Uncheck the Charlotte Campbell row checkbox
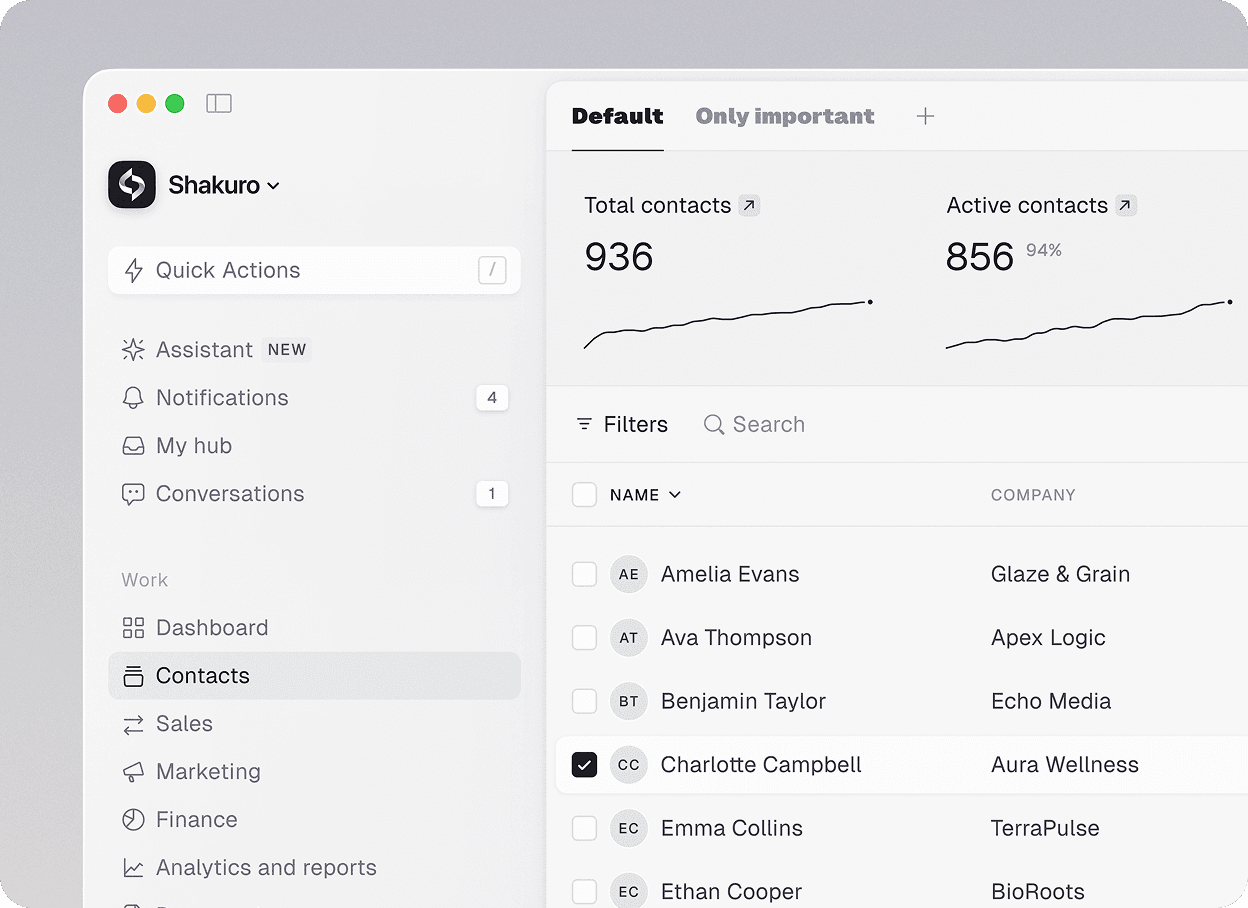This screenshot has height=908, width=1248. click(x=584, y=765)
